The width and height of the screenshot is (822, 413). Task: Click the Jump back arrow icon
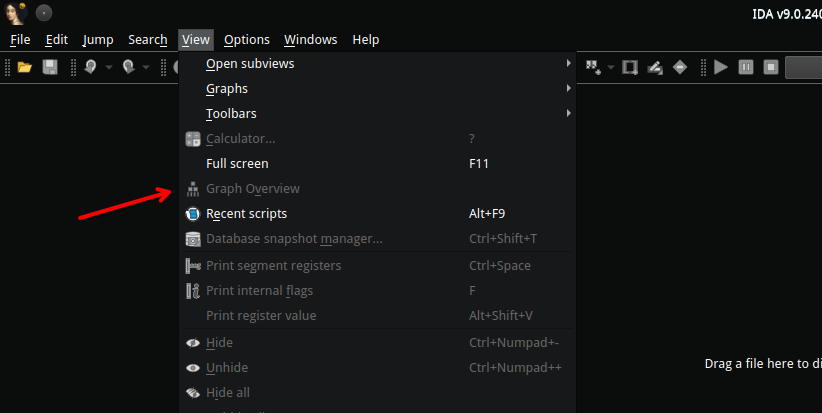(91, 67)
